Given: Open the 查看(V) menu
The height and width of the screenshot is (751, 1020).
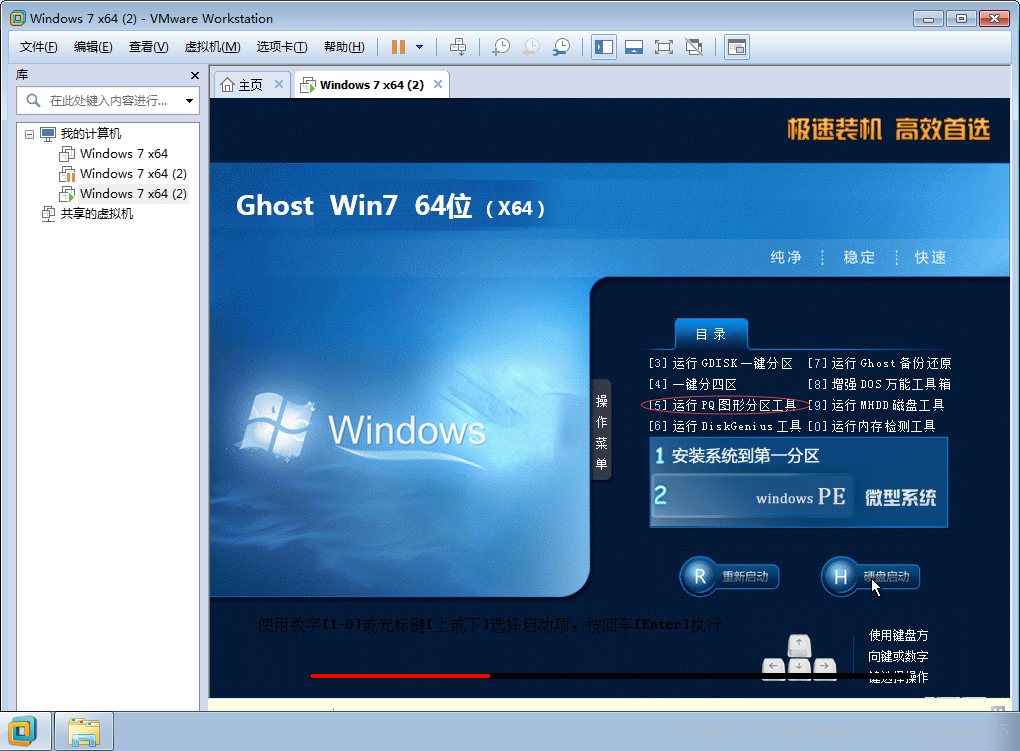Looking at the screenshot, I should click(148, 47).
